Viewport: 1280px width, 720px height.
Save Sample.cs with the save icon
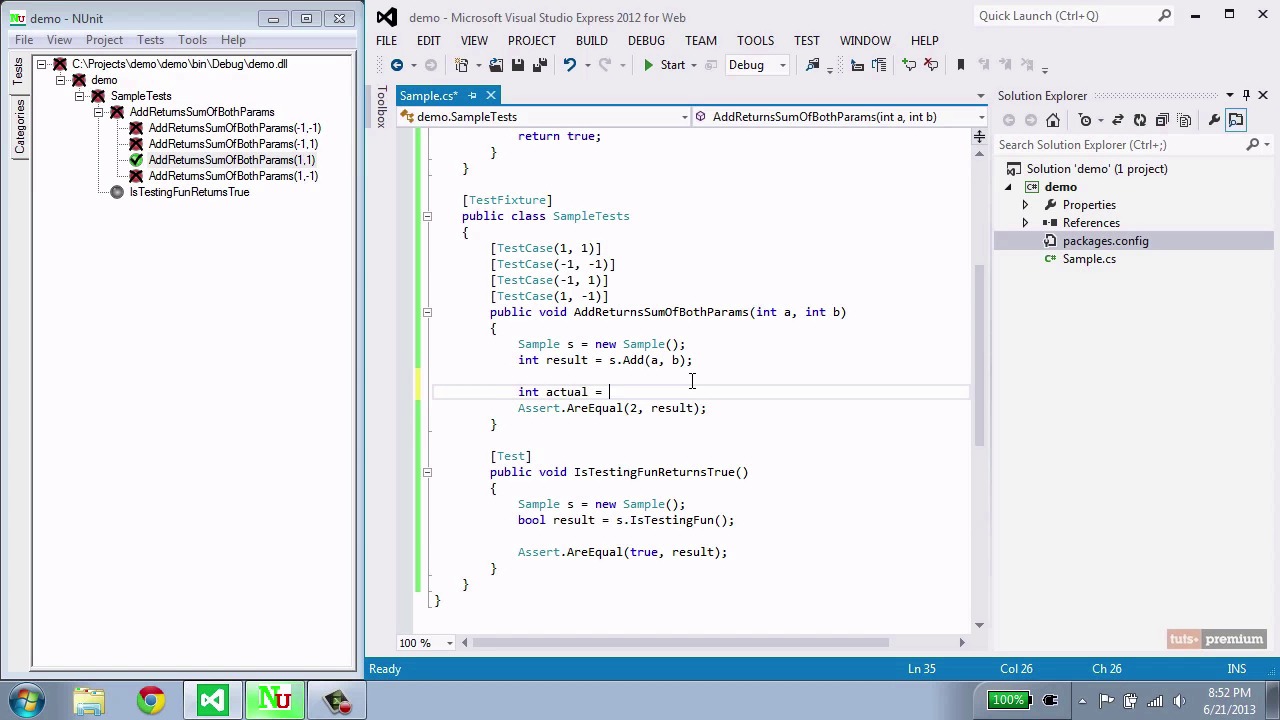pos(518,65)
